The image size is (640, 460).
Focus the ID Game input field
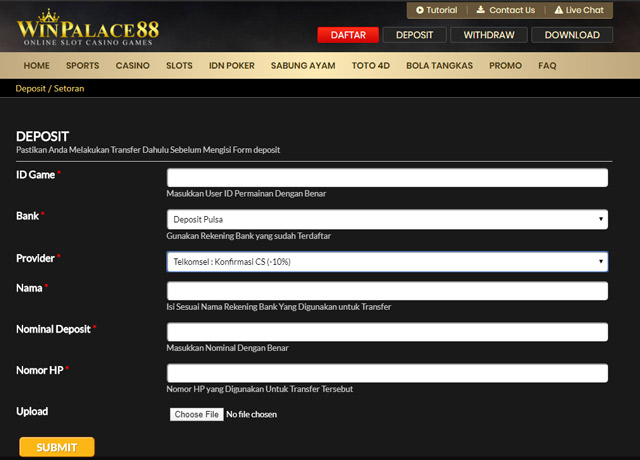387,177
